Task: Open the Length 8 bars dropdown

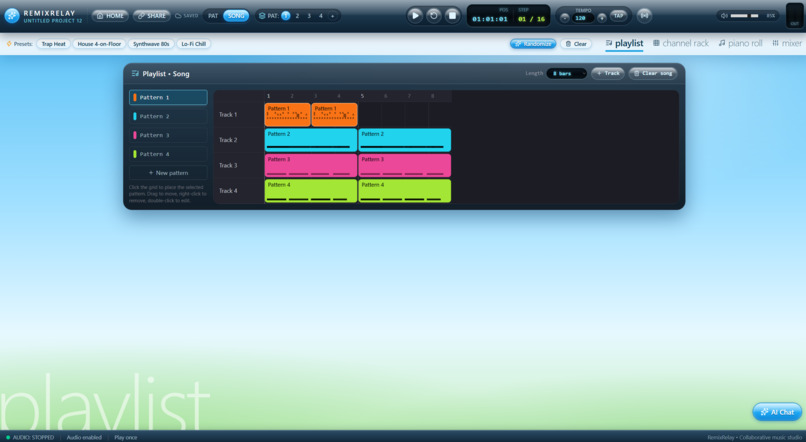Action: point(566,73)
